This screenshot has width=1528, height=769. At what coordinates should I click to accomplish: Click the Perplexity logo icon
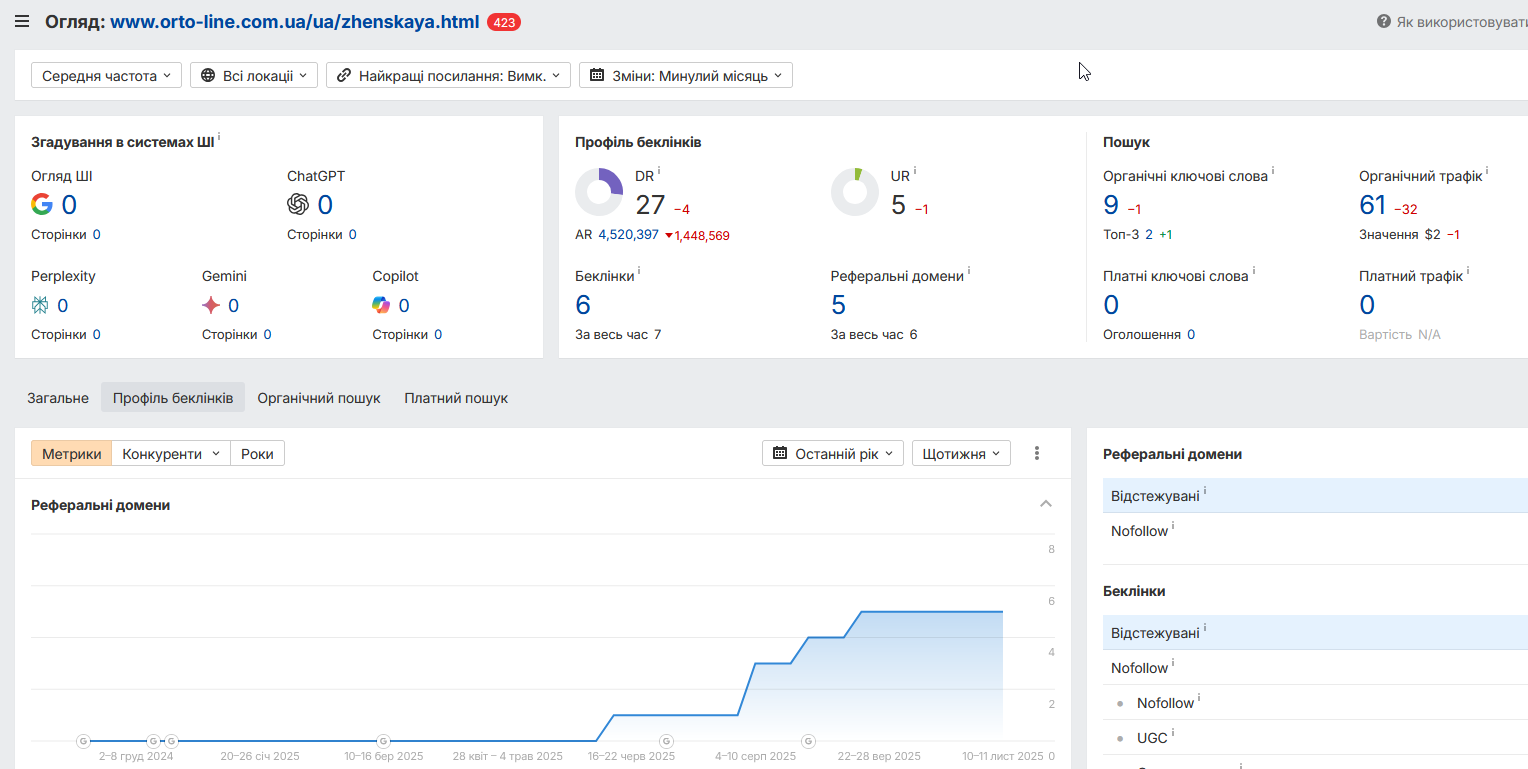[40, 306]
